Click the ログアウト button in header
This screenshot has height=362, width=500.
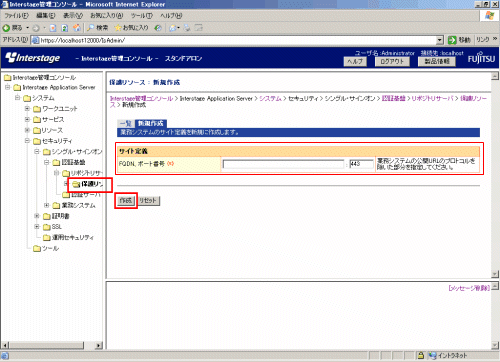[x=392, y=62]
